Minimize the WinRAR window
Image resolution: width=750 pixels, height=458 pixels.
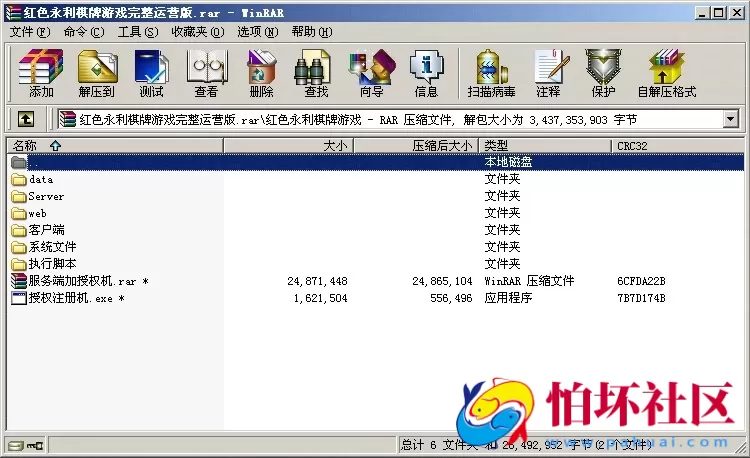(x=702, y=13)
